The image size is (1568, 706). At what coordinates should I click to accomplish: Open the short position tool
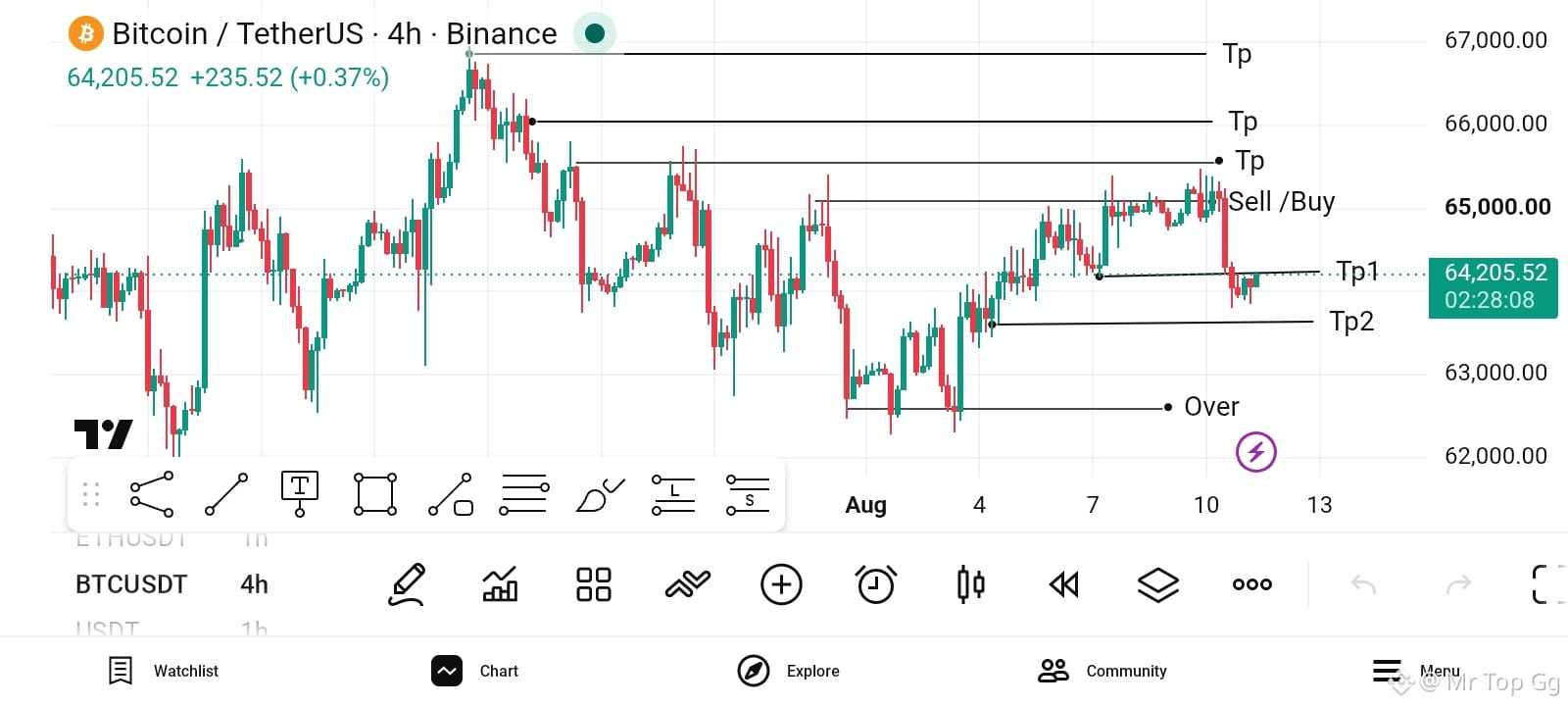click(x=748, y=494)
